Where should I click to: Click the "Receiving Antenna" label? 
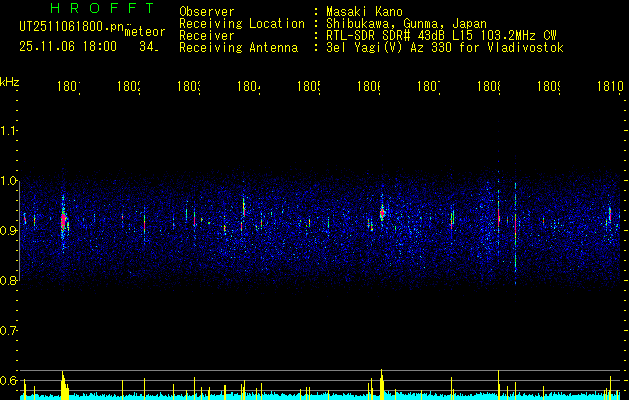coord(239,48)
